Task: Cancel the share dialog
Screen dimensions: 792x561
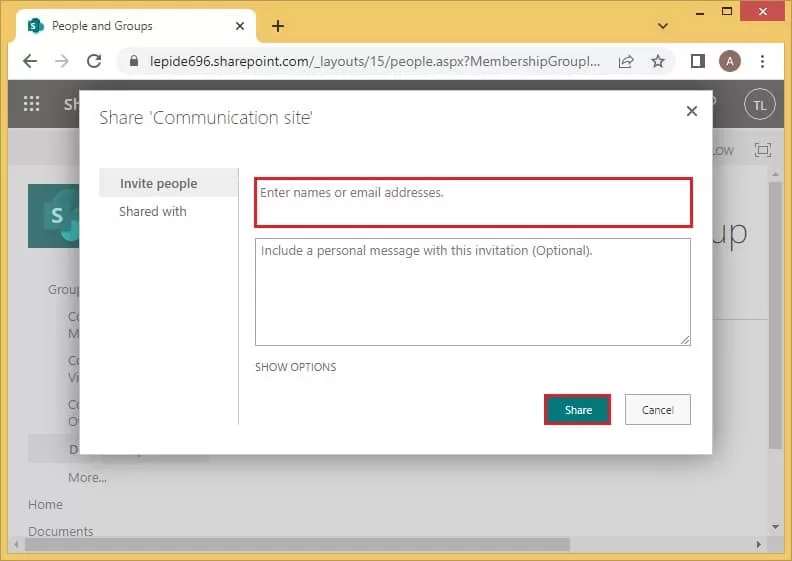Action: pyautogui.click(x=657, y=409)
